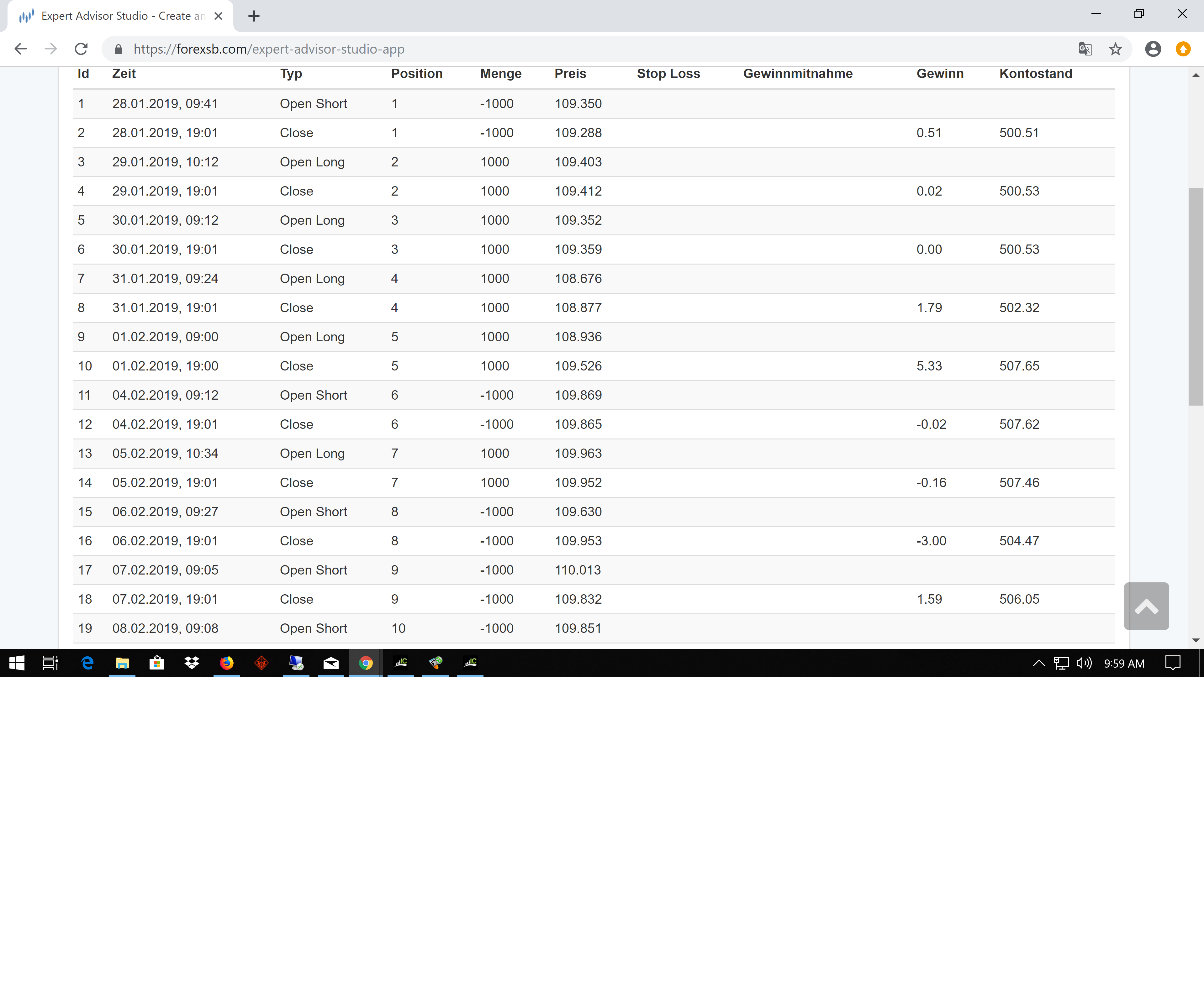Go back to previous page
Screen dimensions: 1204x1003
(x=21, y=49)
